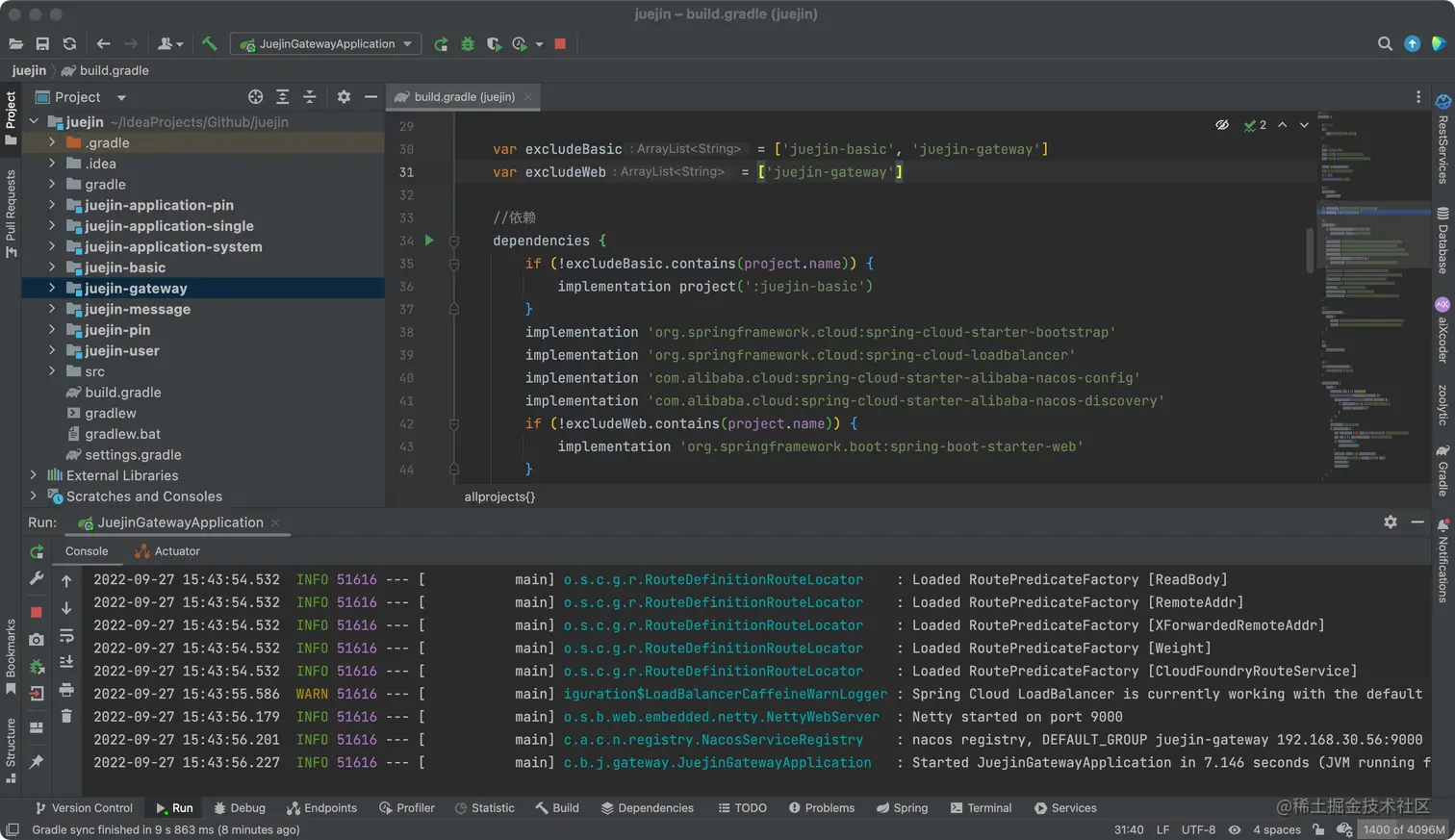This screenshot has width=1455, height=840.
Task: Click the memory indicator 1400 of 4096M
Action: point(1404,829)
